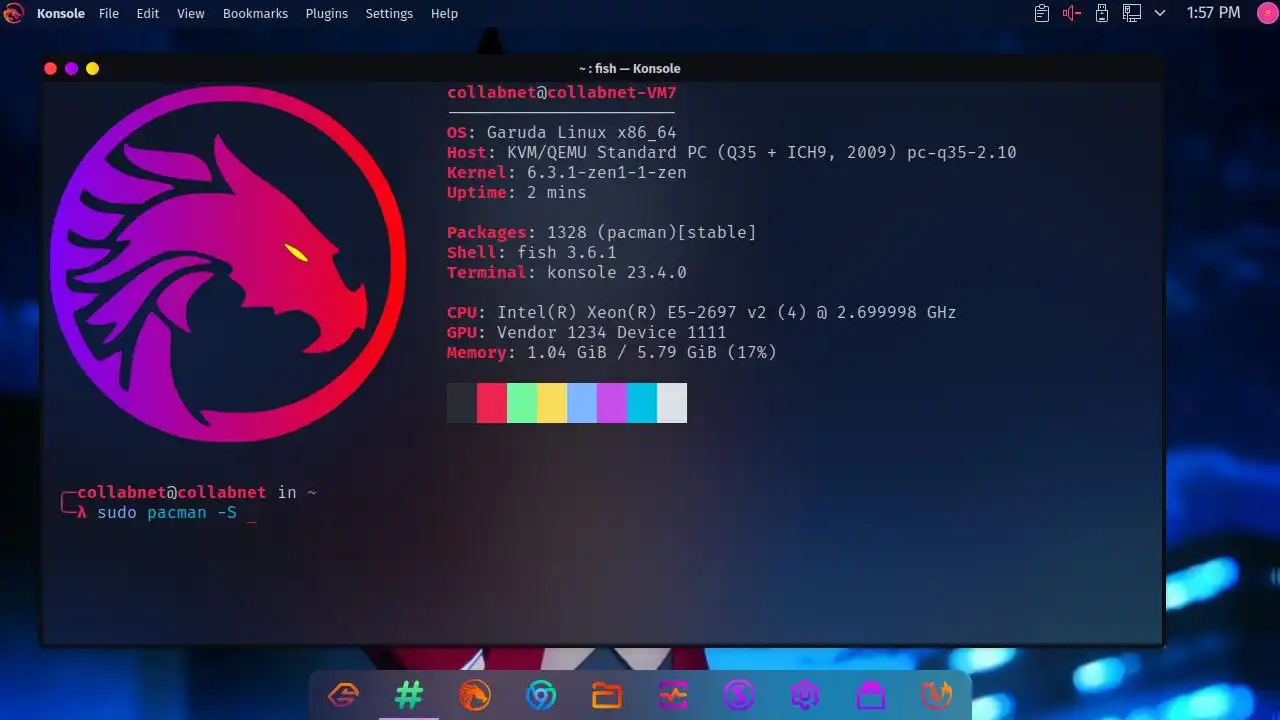This screenshot has height=720, width=1280.
Task: Expand the hidden system tray icons arrow
Action: [x=1160, y=13]
